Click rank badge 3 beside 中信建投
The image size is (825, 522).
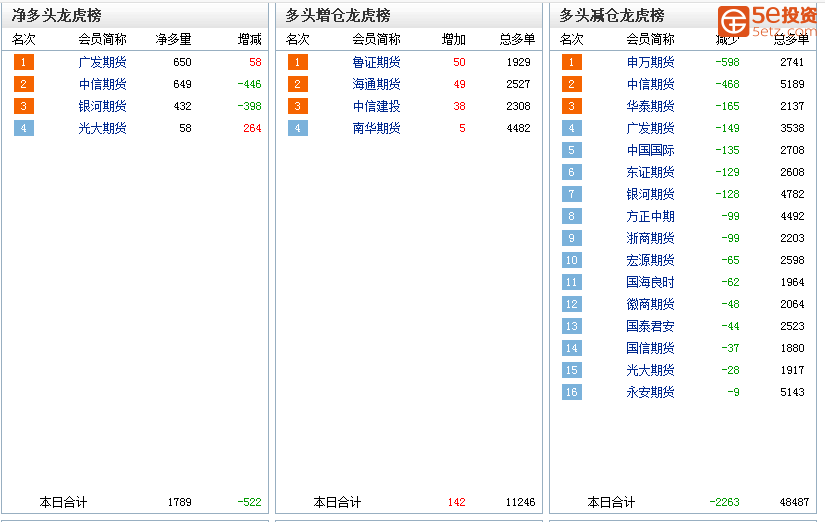click(298, 106)
